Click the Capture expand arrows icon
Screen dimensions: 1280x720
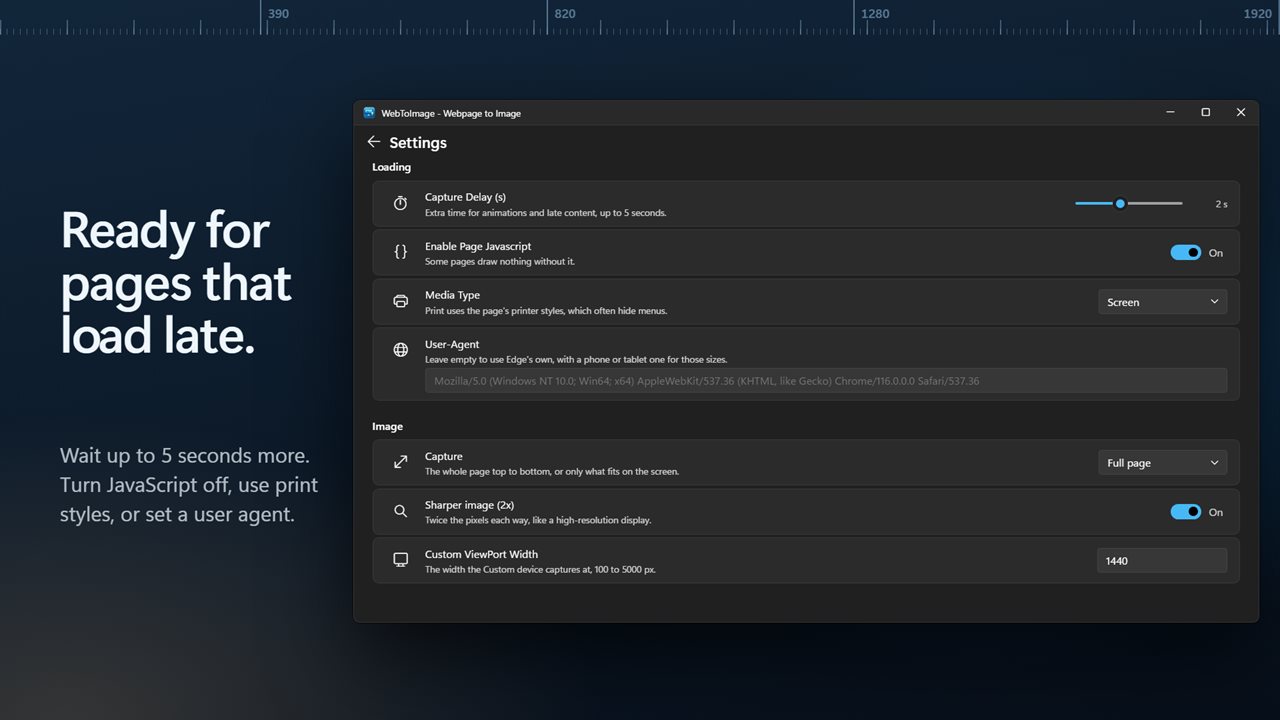pyautogui.click(x=400, y=462)
